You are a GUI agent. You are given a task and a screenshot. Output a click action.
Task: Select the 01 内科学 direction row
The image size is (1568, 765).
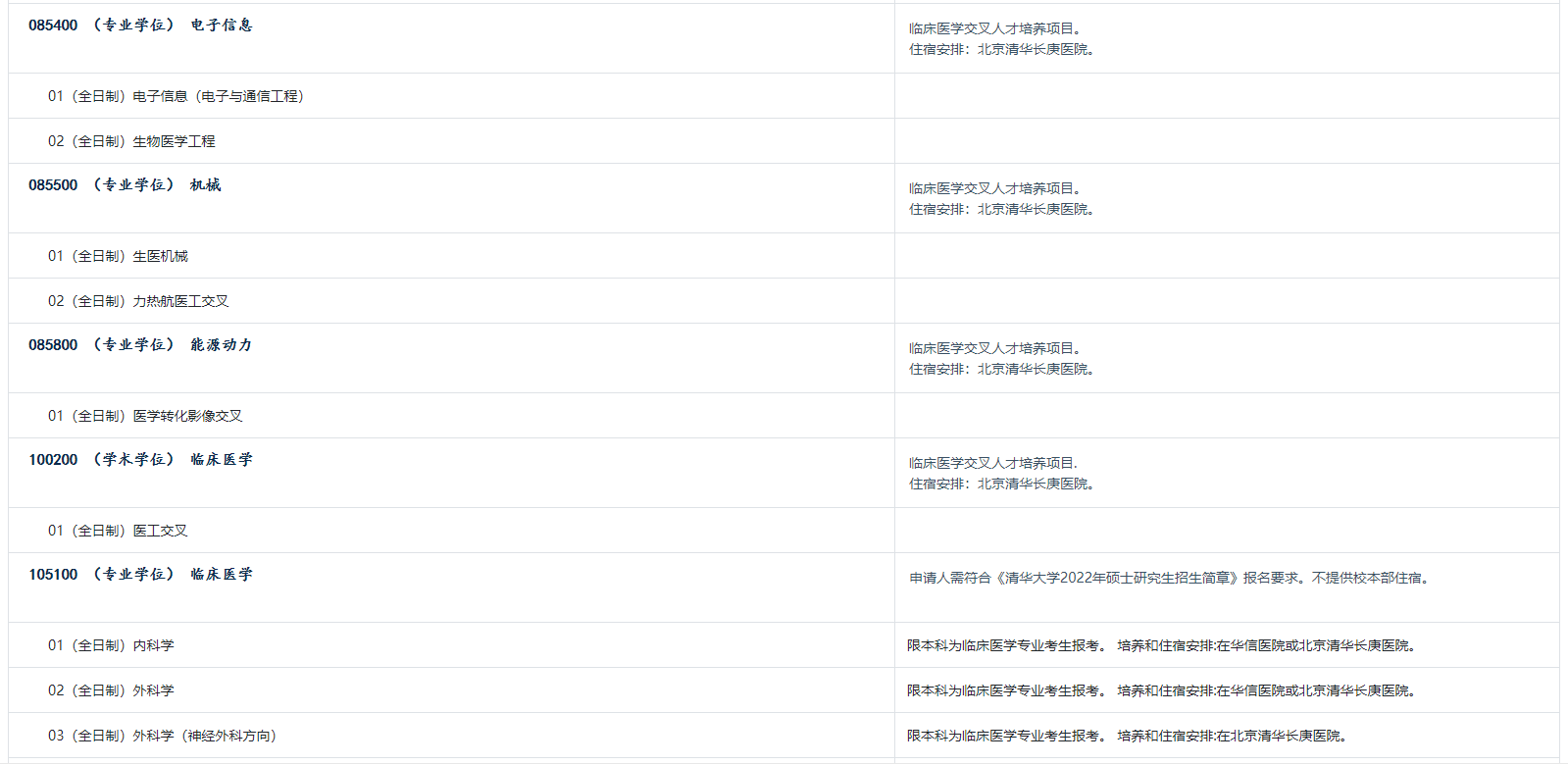(111, 645)
